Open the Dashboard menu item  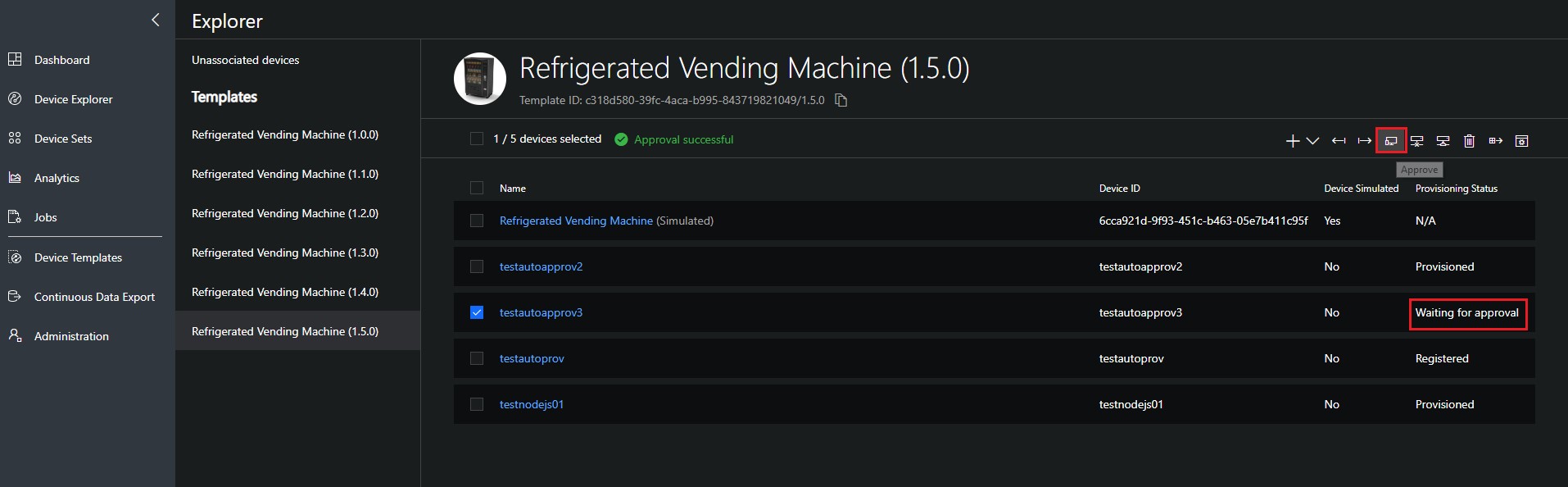click(62, 60)
